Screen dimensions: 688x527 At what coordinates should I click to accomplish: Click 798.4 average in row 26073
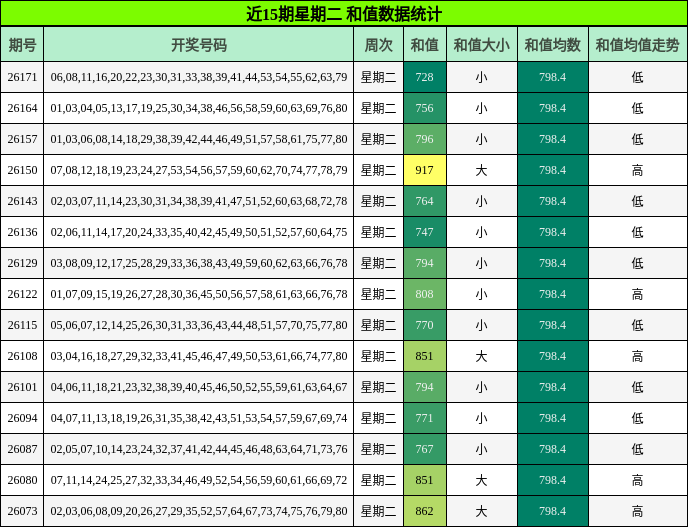pyautogui.click(x=552, y=511)
